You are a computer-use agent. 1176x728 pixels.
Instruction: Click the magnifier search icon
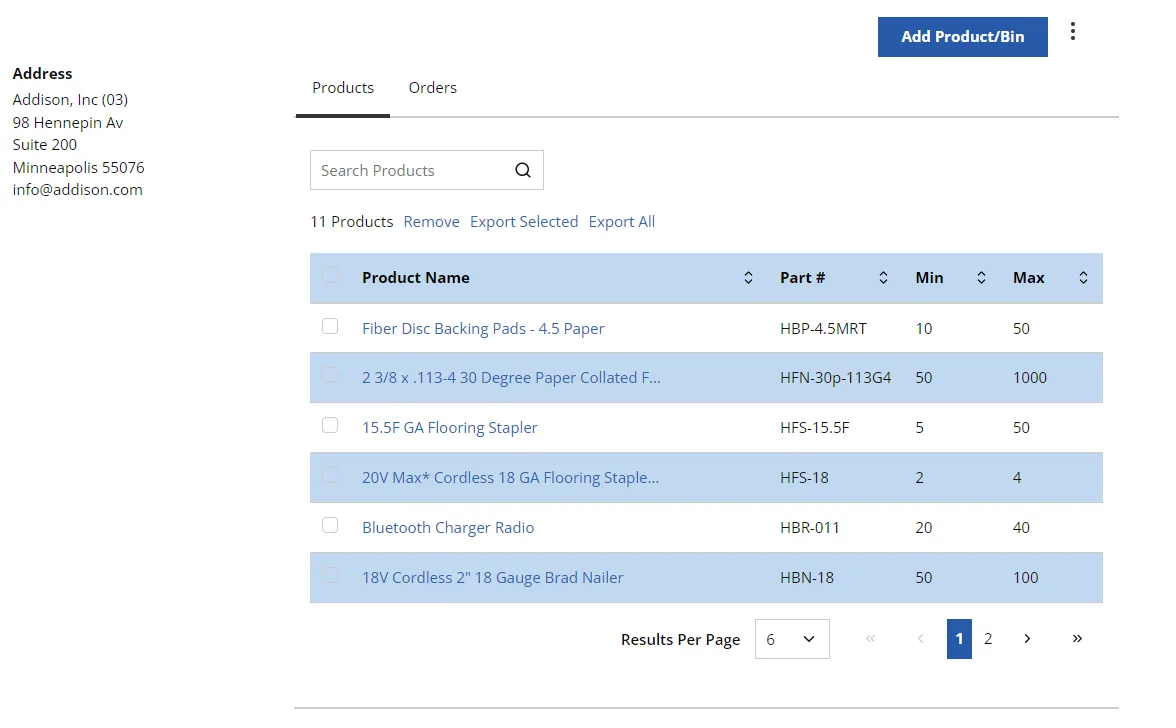click(523, 170)
